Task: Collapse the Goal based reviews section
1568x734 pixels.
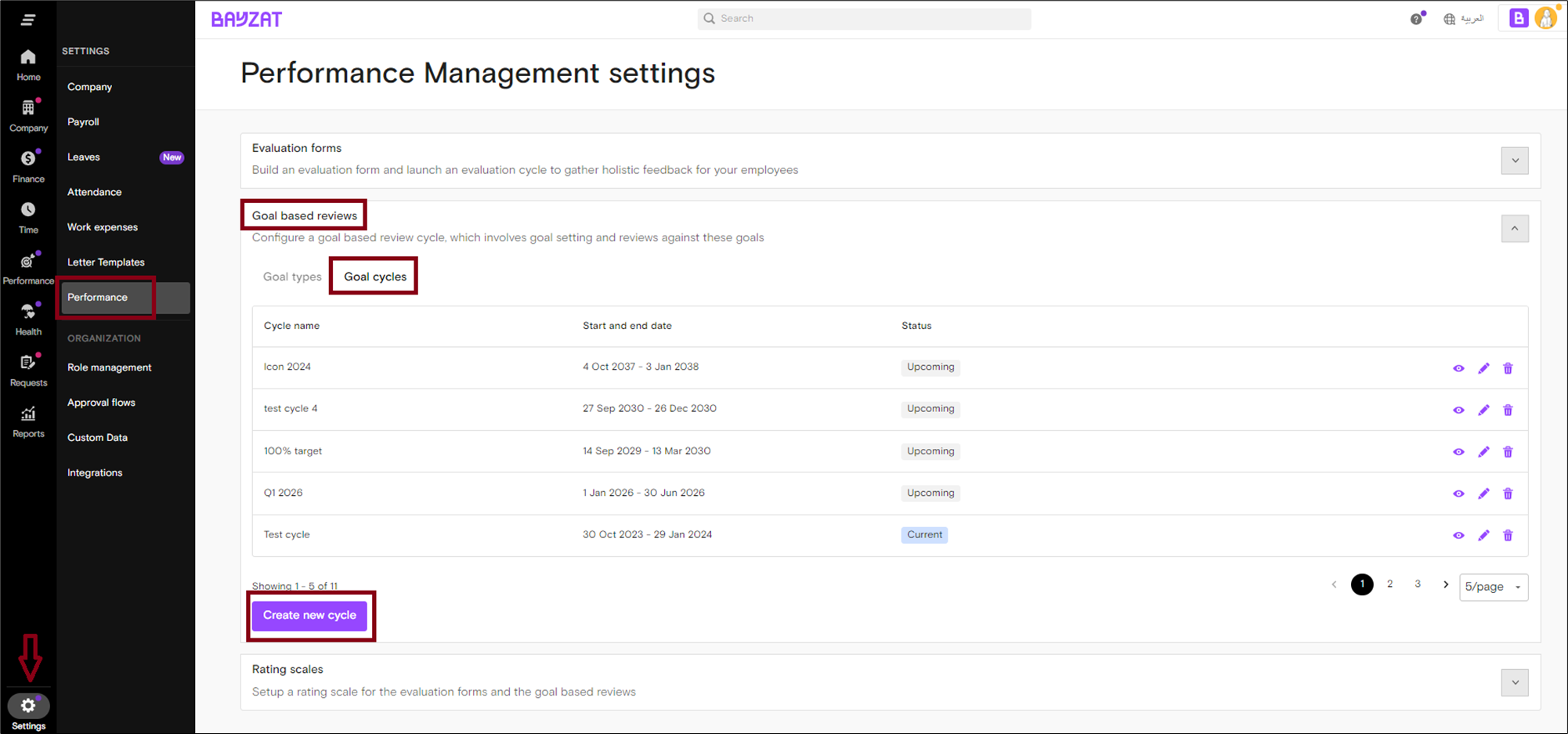Action: (1515, 229)
